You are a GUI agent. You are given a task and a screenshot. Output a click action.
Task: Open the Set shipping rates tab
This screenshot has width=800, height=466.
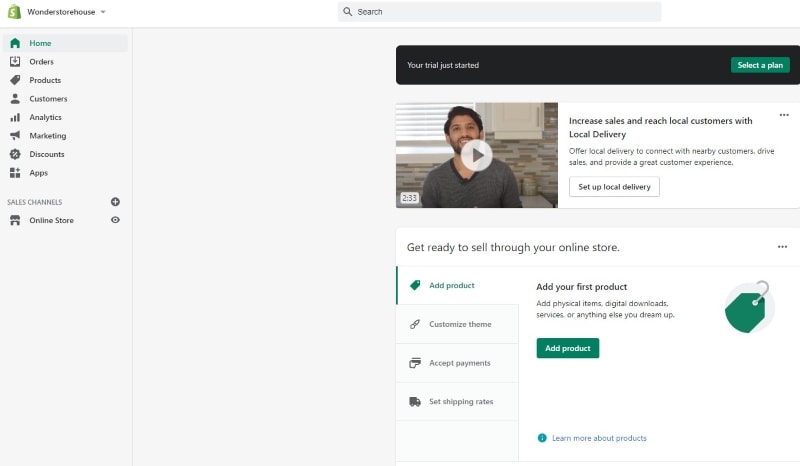coord(460,402)
